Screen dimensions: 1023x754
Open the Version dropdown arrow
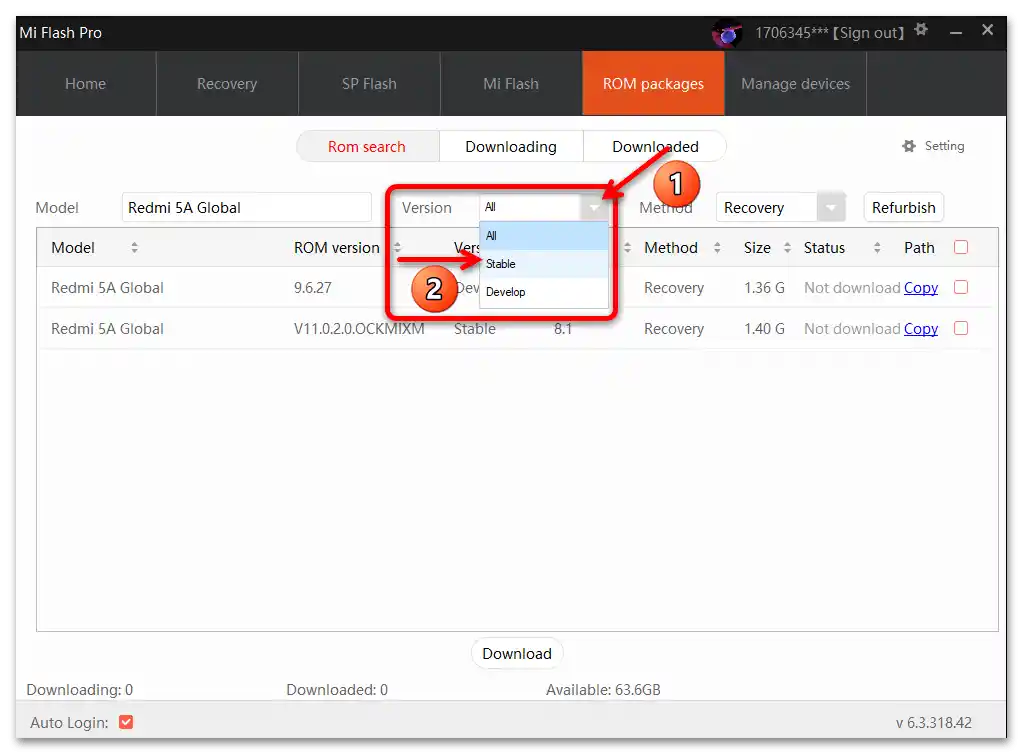pos(594,207)
